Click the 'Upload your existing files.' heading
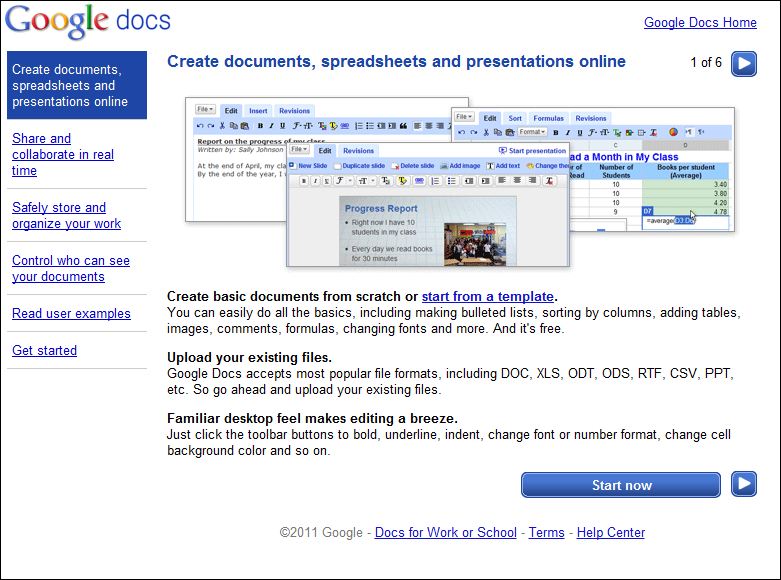 coord(249,357)
